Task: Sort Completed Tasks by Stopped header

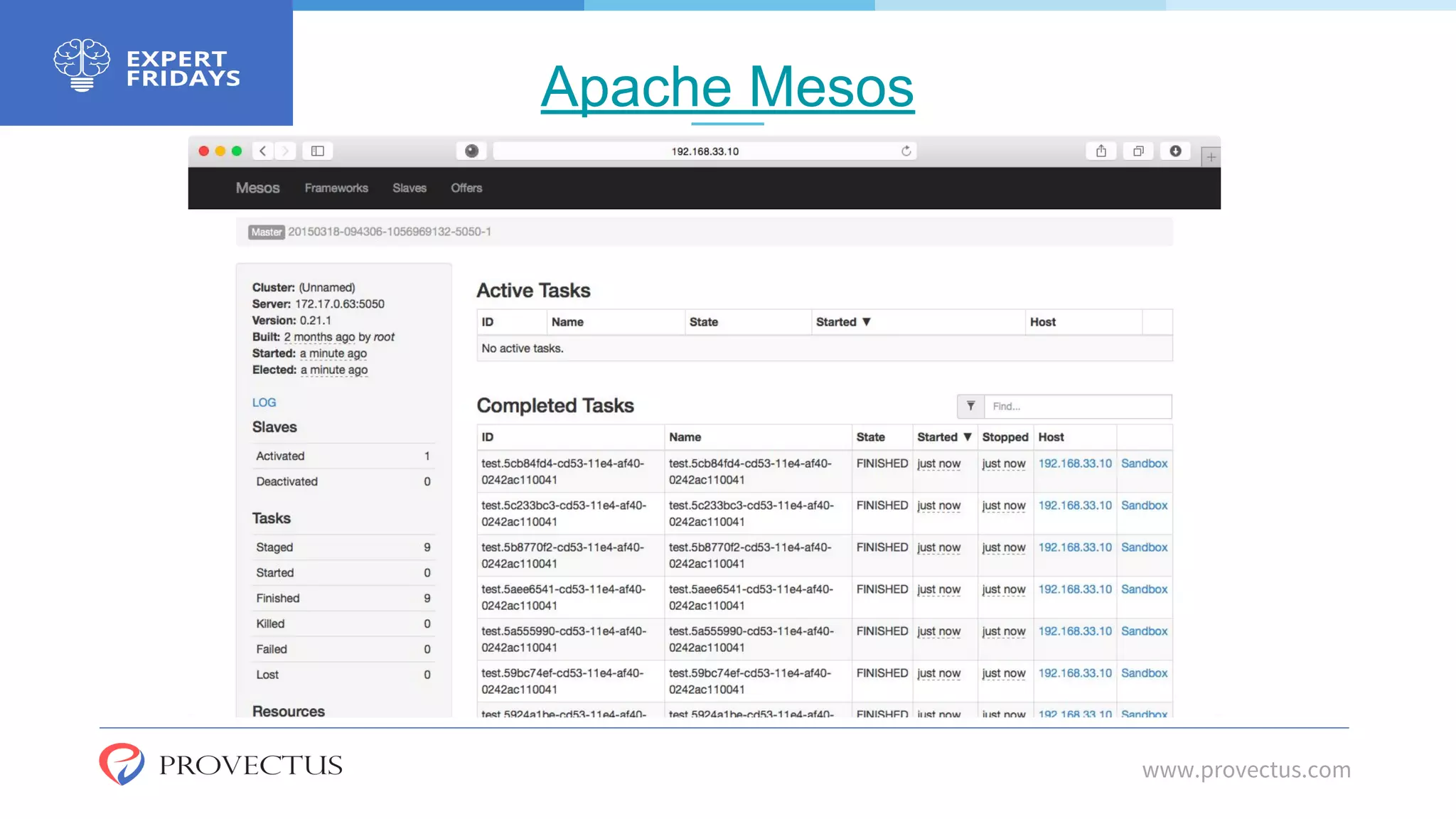Action: pyautogui.click(x=1005, y=437)
